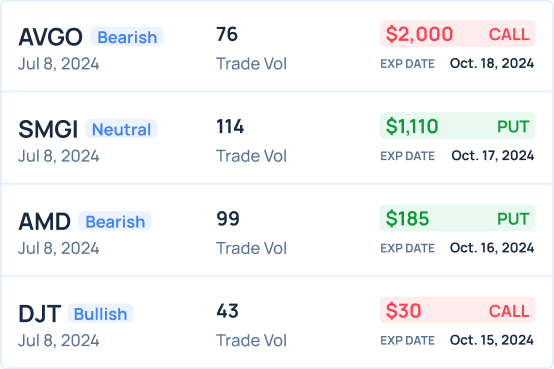Click the Bearish tag next to AMD
Viewport: 554px width, 369px height.
coord(115,222)
